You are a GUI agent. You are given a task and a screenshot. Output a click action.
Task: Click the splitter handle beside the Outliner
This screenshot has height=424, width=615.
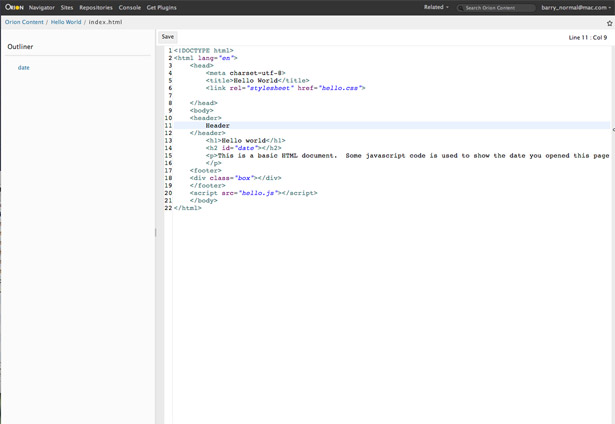pos(155,233)
